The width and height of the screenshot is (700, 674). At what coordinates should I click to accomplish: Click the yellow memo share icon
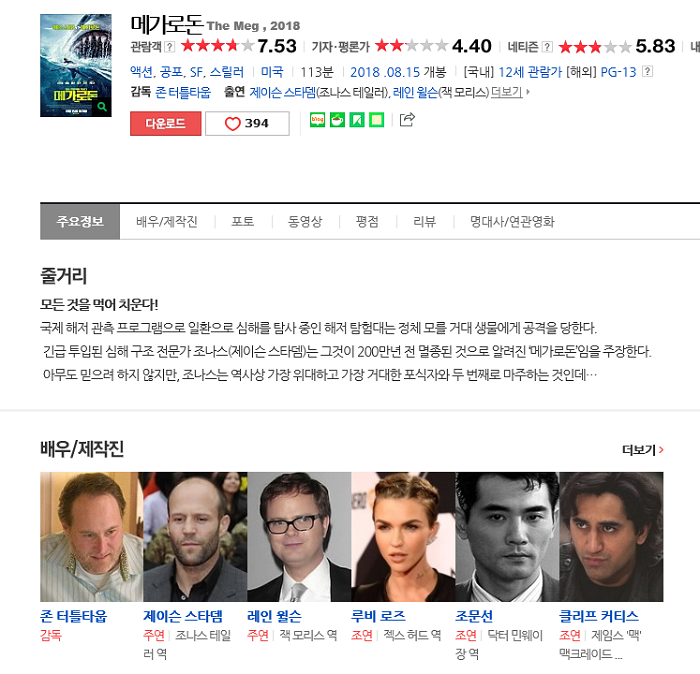(377, 120)
